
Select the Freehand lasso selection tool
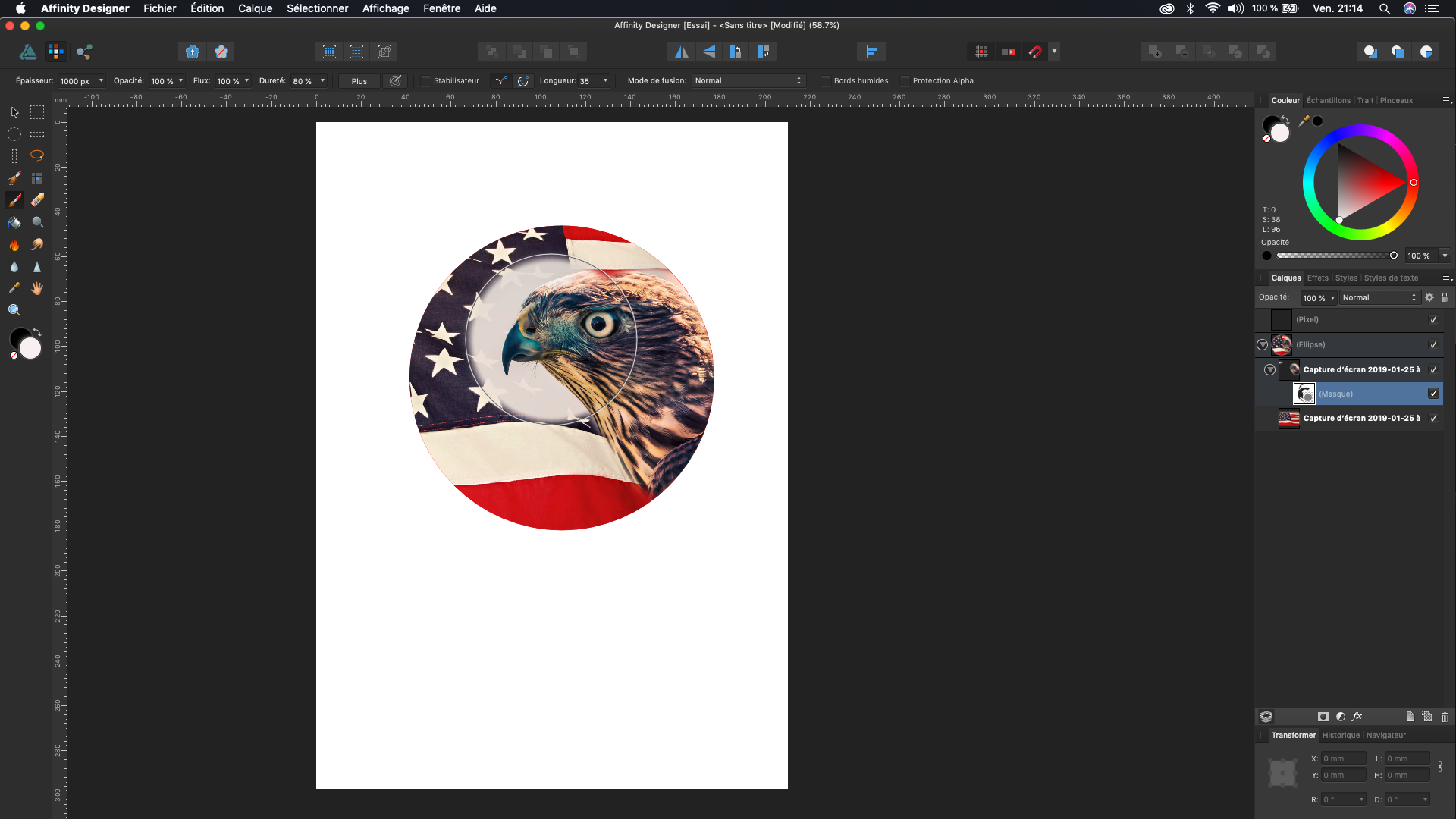tap(37, 155)
